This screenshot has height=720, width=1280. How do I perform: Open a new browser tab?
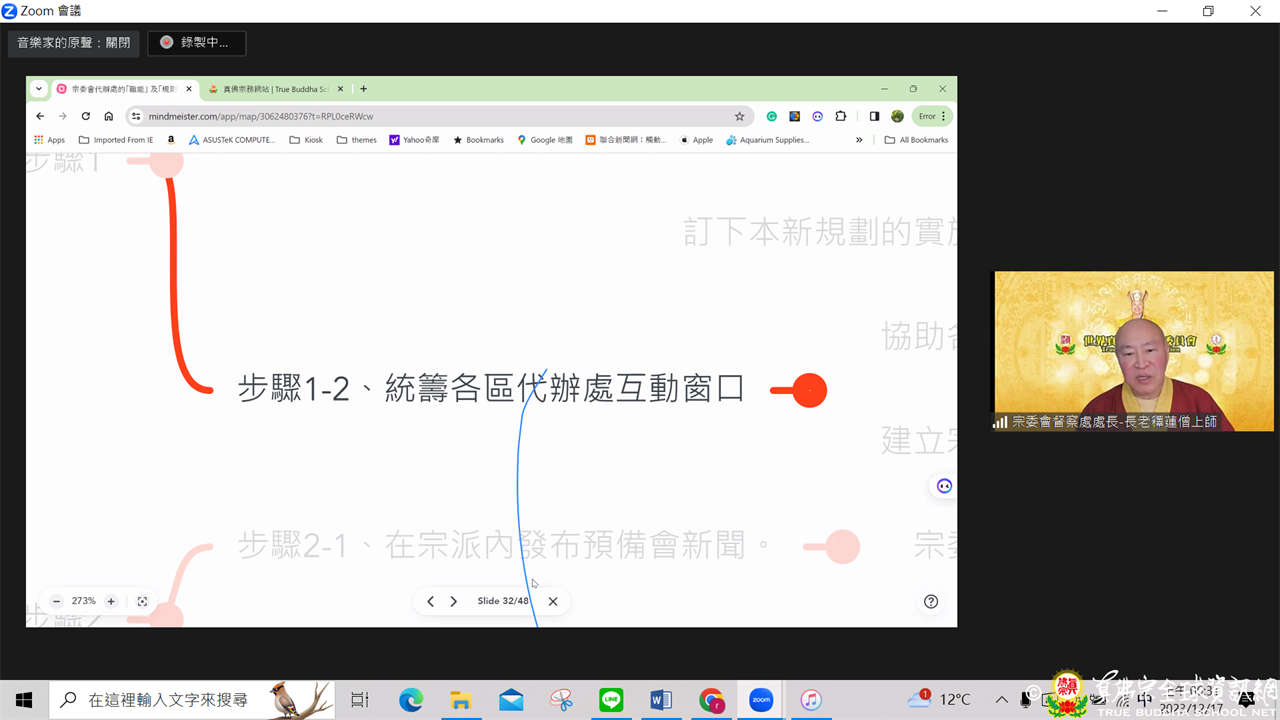[363, 89]
